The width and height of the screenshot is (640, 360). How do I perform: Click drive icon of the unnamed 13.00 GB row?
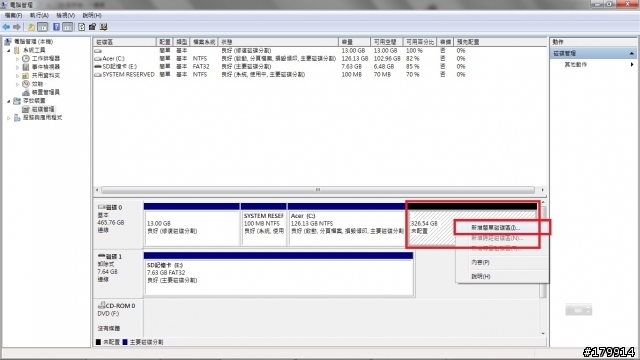[98, 51]
